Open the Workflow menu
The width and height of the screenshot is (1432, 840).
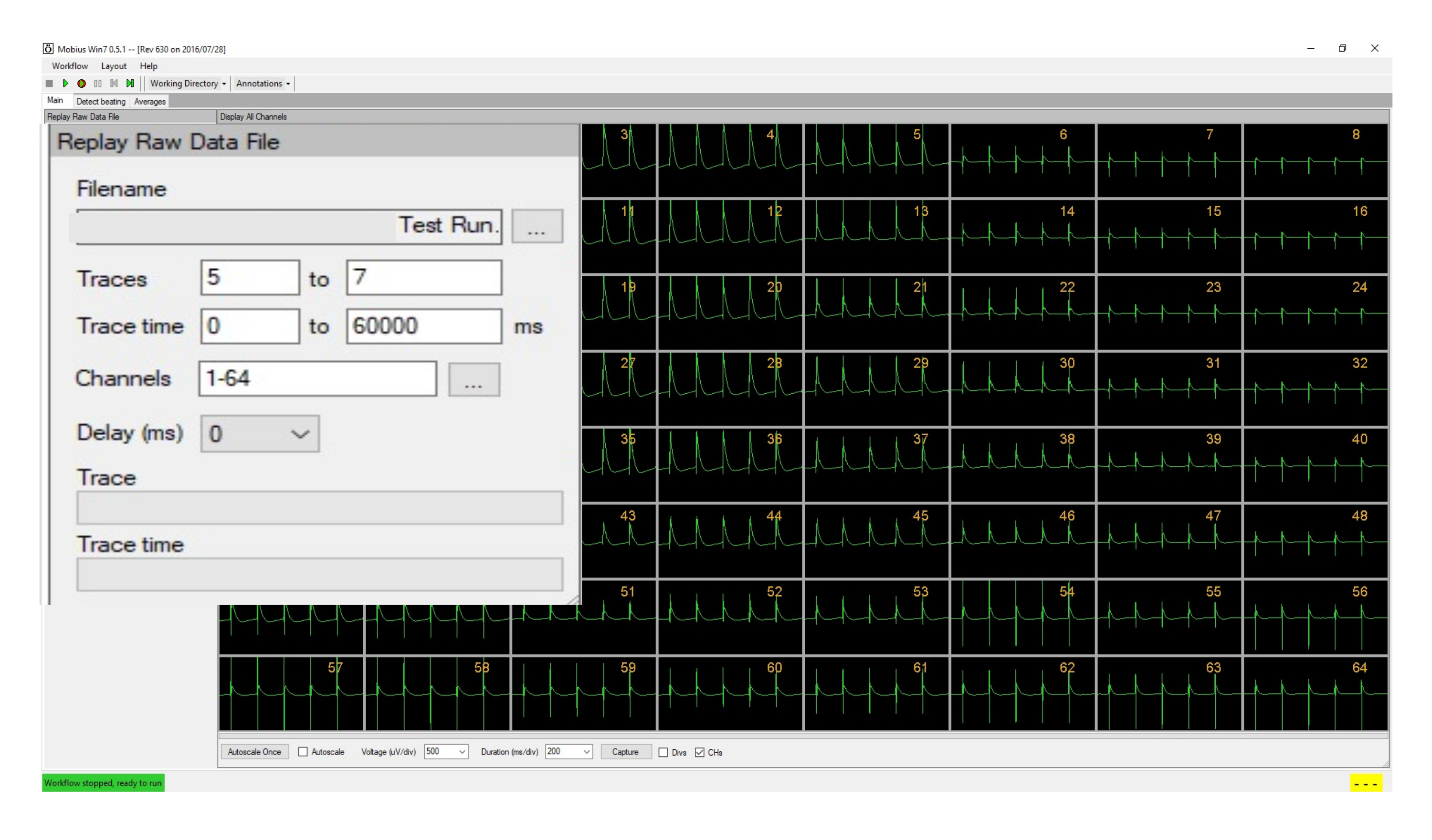pos(69,66)
